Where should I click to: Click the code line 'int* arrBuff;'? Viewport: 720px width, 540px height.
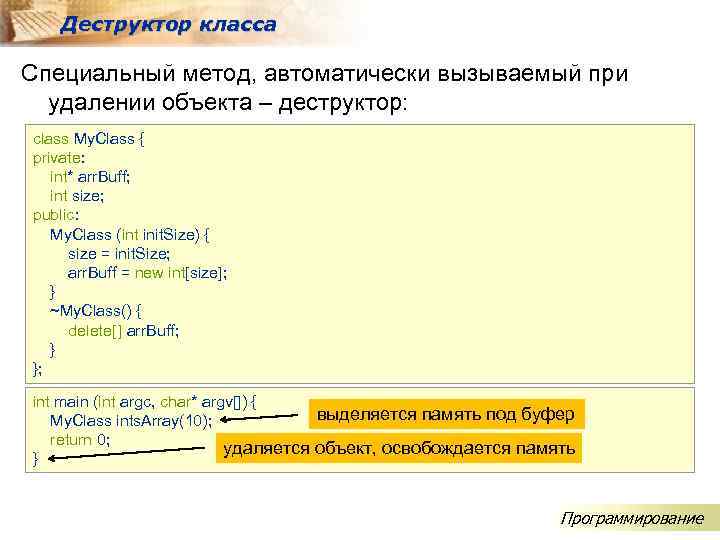tap(90, 177)
